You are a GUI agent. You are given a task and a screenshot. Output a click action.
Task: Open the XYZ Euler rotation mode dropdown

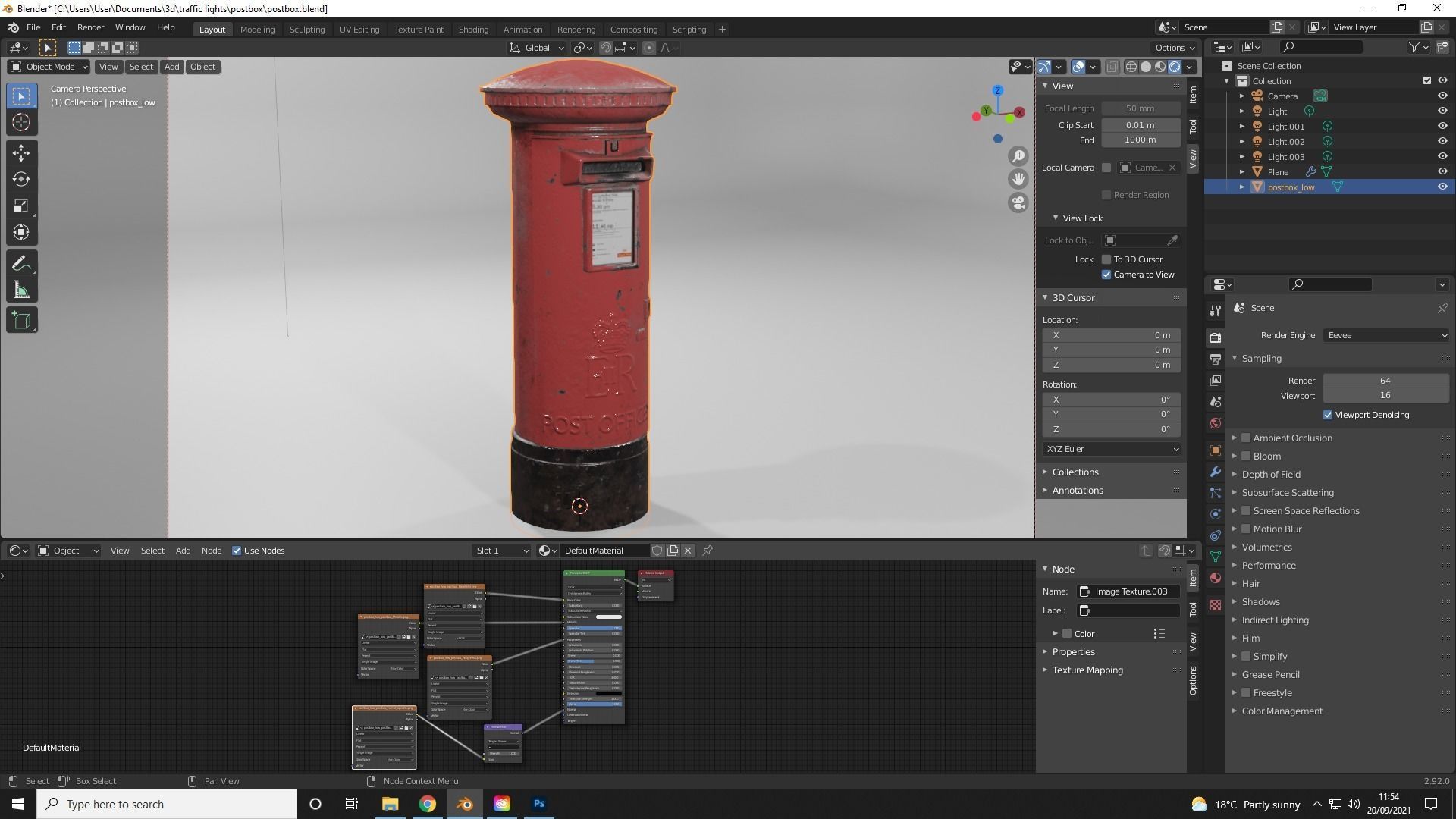point(1112,449)
